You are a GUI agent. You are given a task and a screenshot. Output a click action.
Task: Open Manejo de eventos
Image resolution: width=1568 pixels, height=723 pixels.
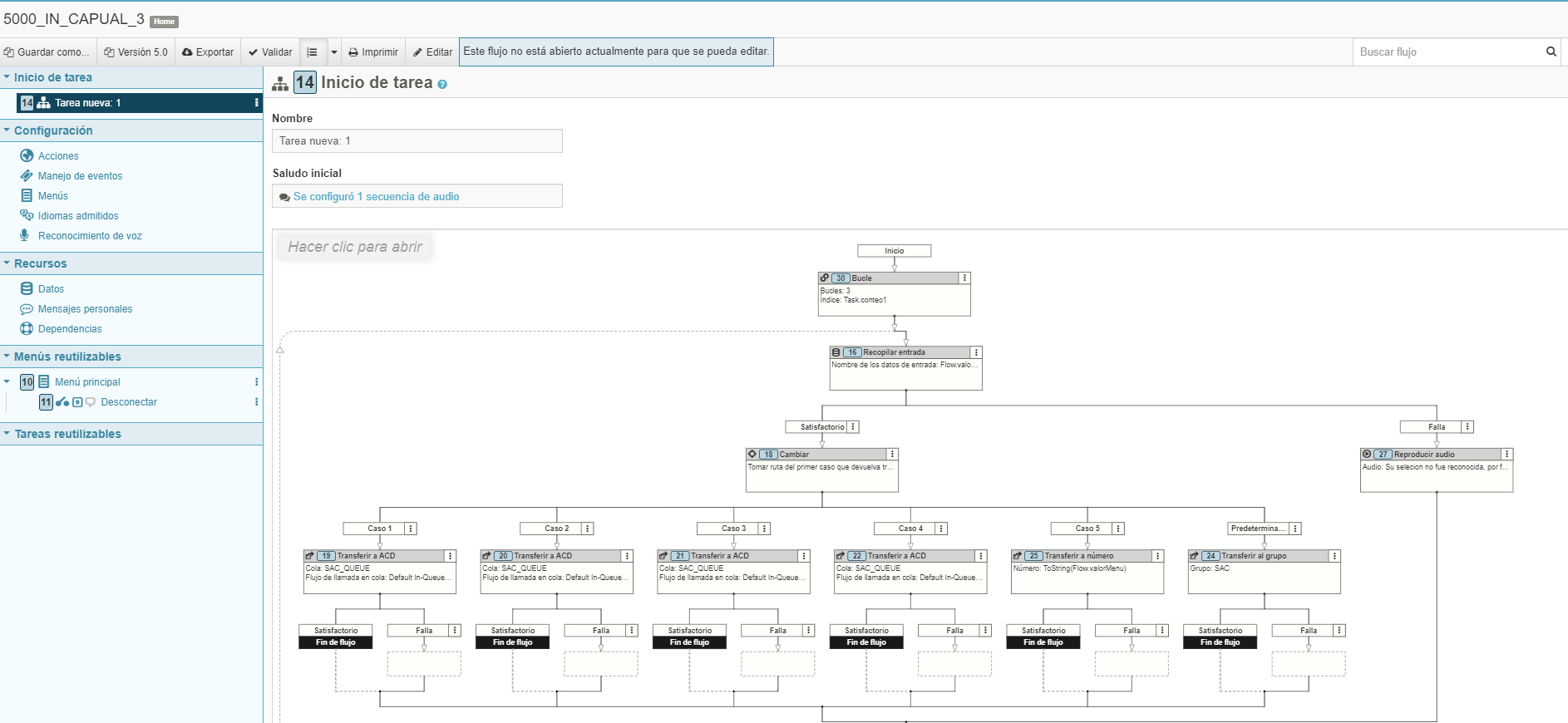click(x=80, y=176)
